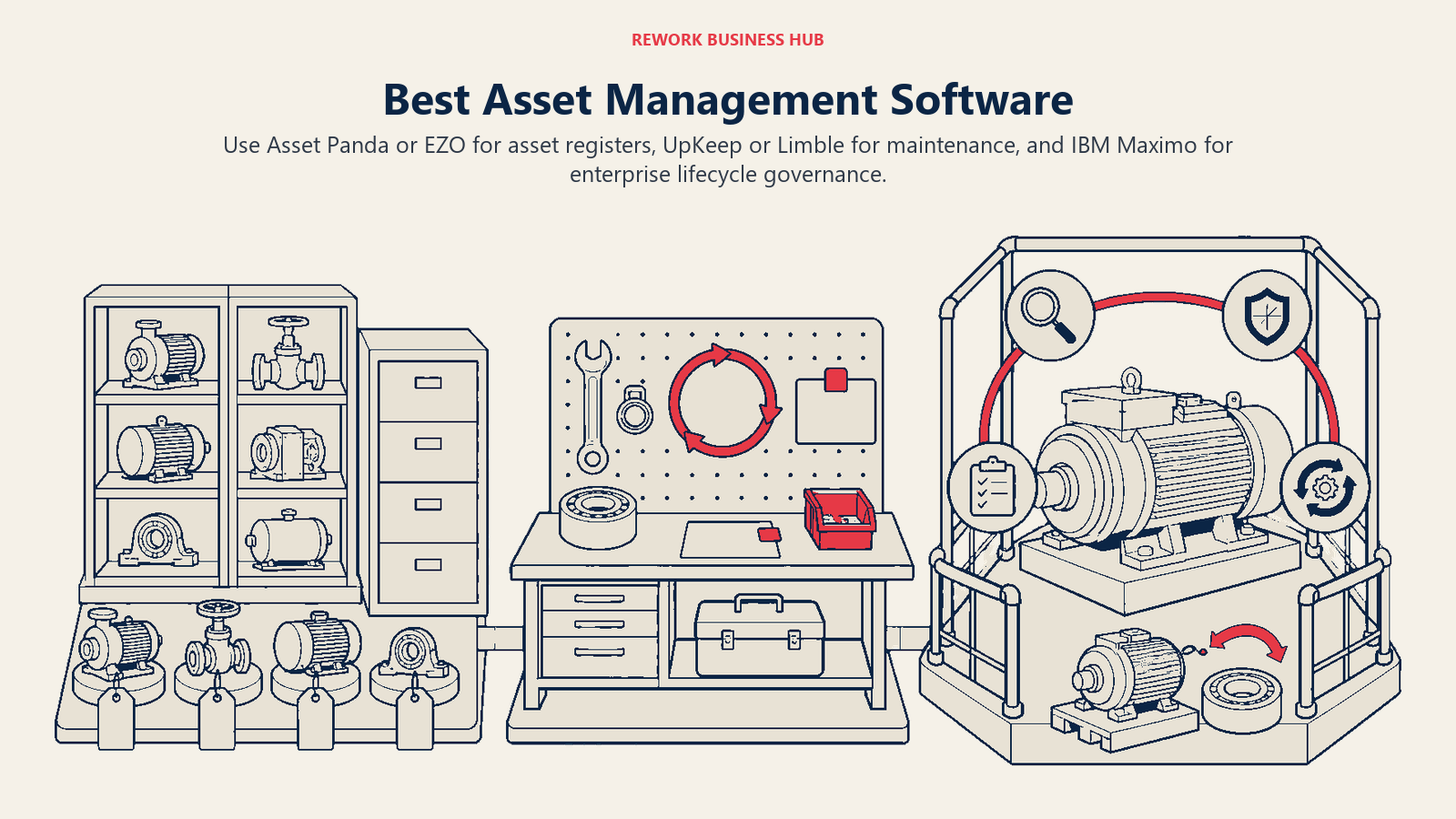Click the valve in top-right shelf cell
Viewport: 1456px width, 819px height.
[x=288, y=353]
